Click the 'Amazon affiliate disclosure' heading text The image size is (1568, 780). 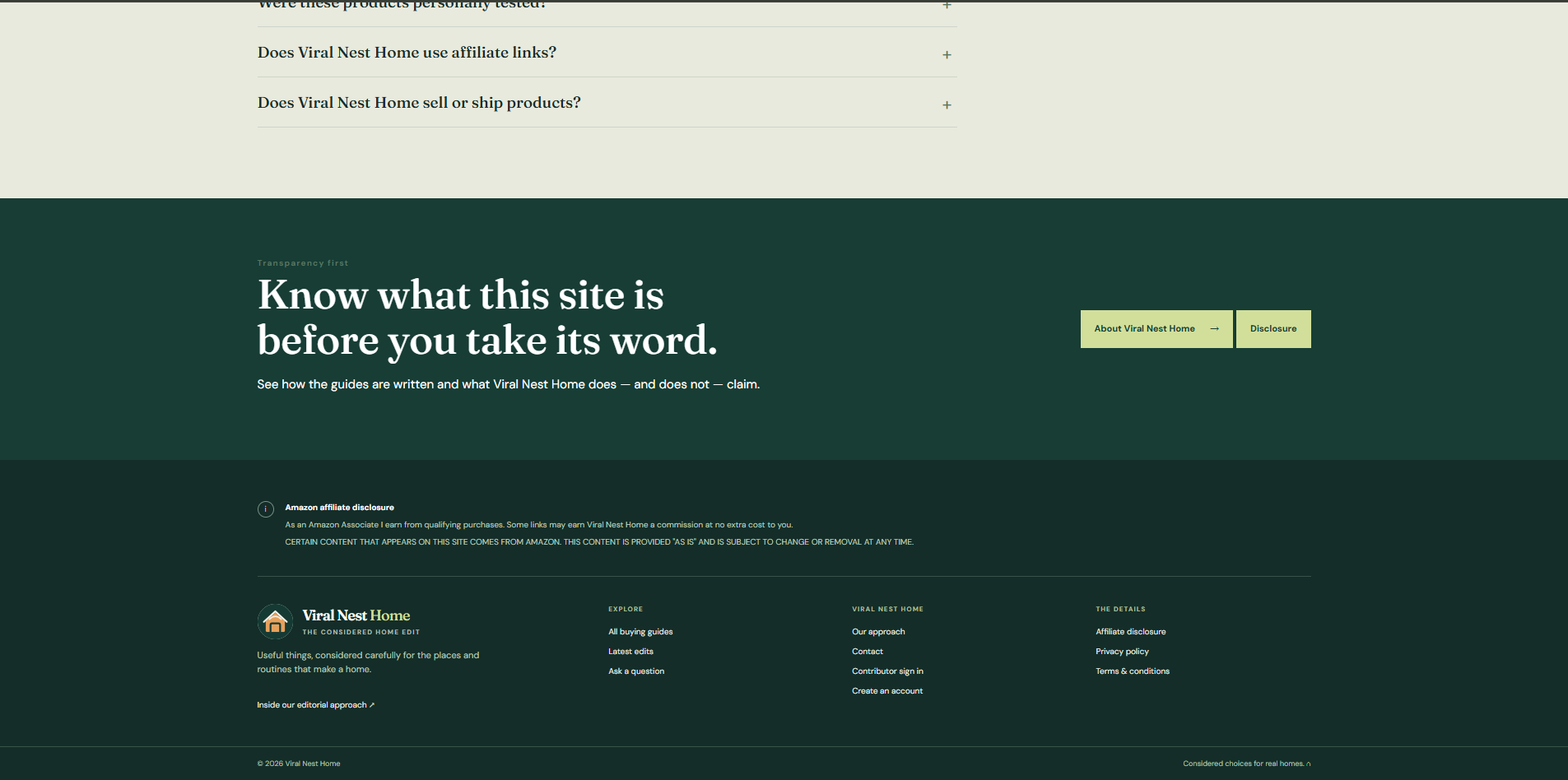pyautogui.click(x=339, y=508)
